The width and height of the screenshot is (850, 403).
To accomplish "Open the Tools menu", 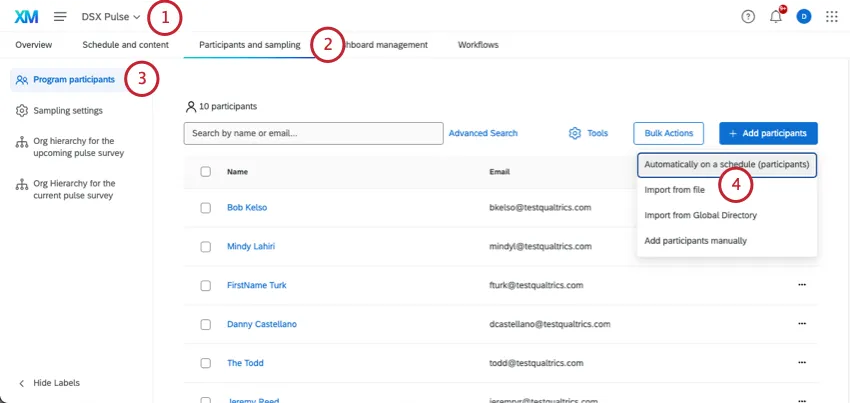I will tap(589, 133).
